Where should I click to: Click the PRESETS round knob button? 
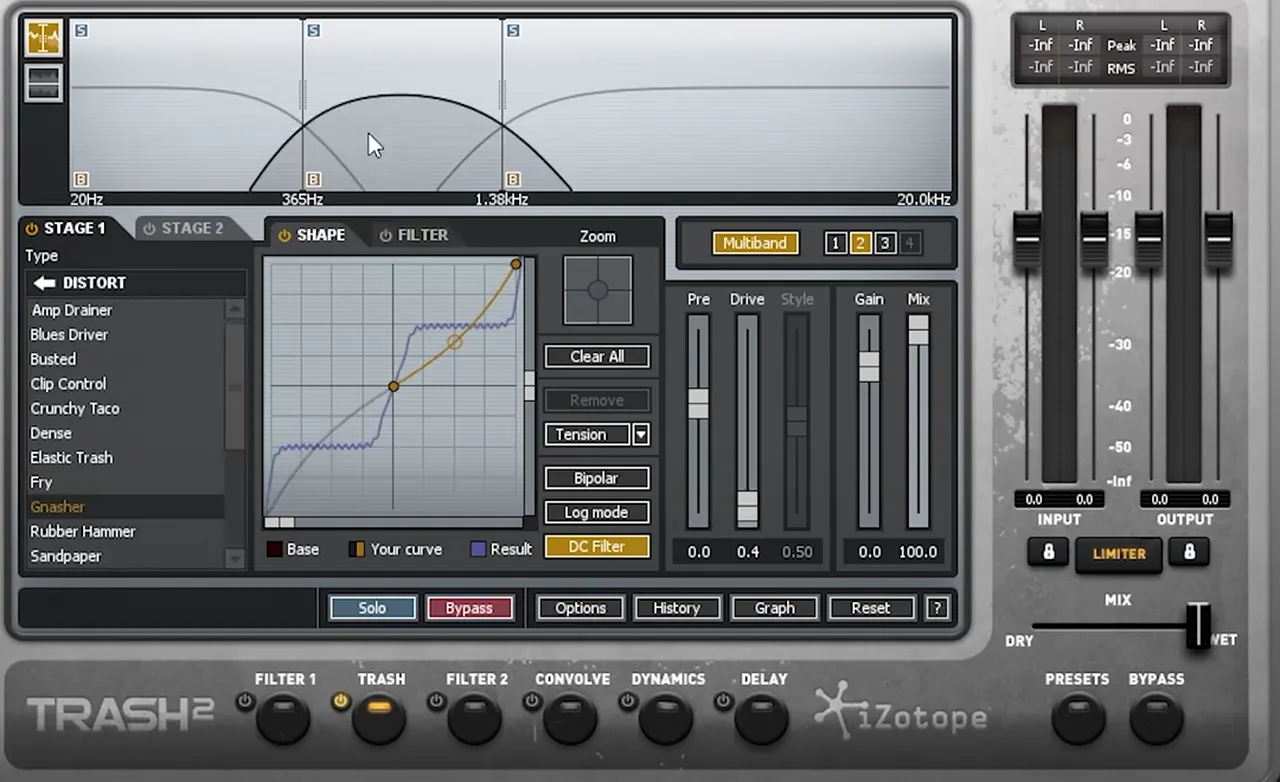tap(1078, 718)
